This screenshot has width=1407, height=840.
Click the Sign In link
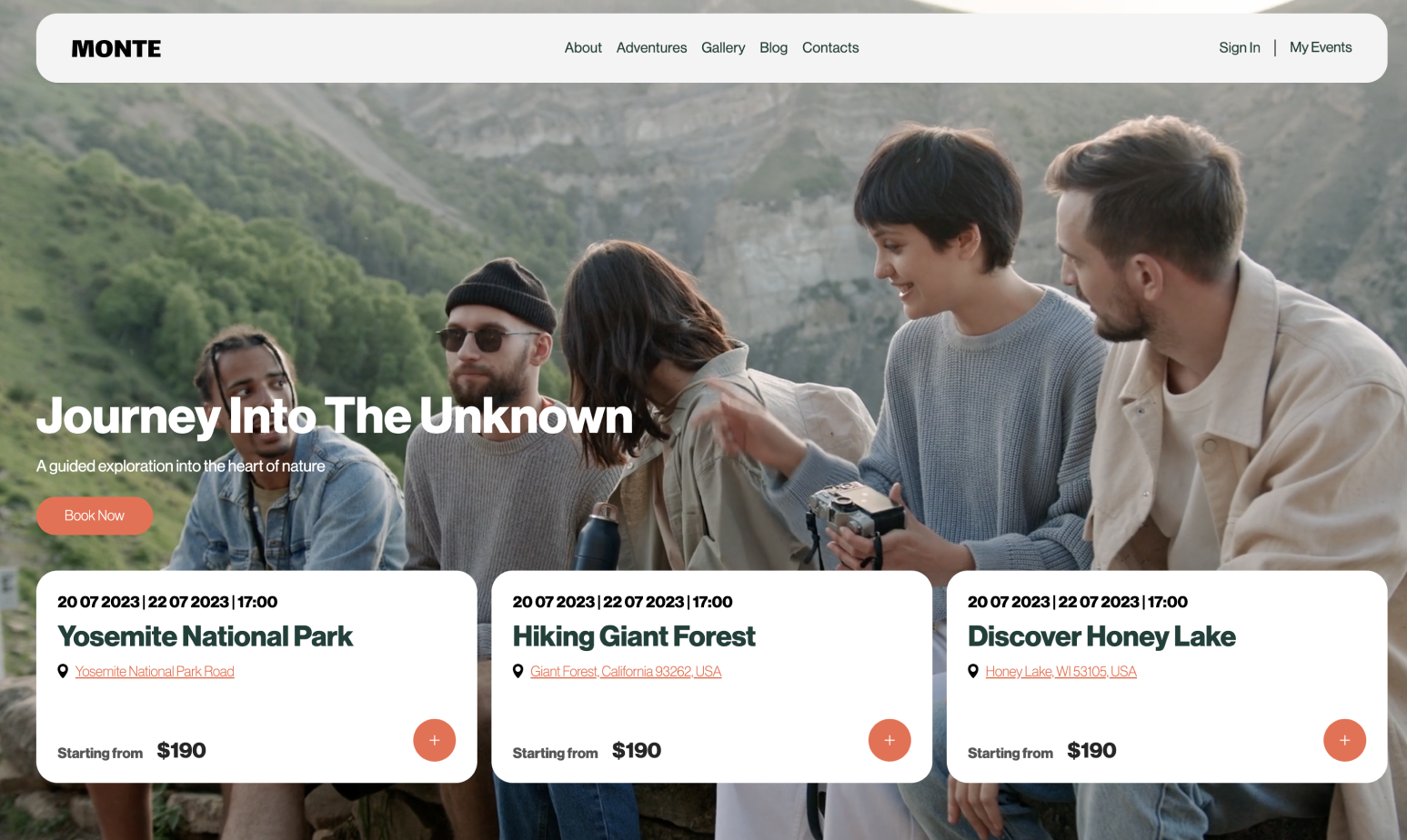pos(1240,47)
